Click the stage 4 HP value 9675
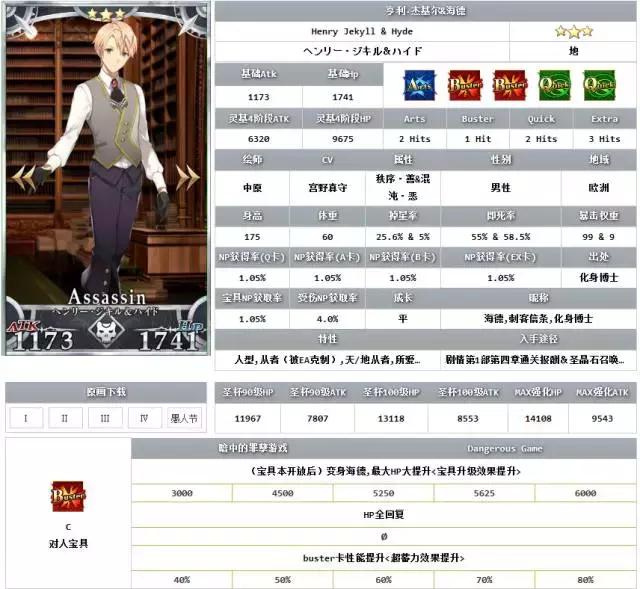Viewport: 640px width, 589px height. (x=343, y=139)
